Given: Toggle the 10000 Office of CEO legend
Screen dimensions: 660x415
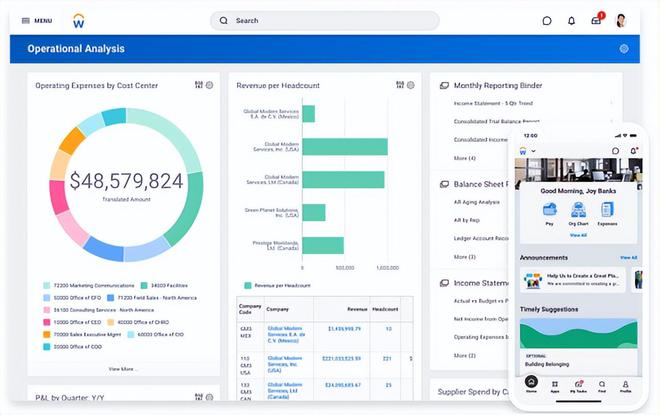Looking at the screenshot, I should click(x=72, y=322).
